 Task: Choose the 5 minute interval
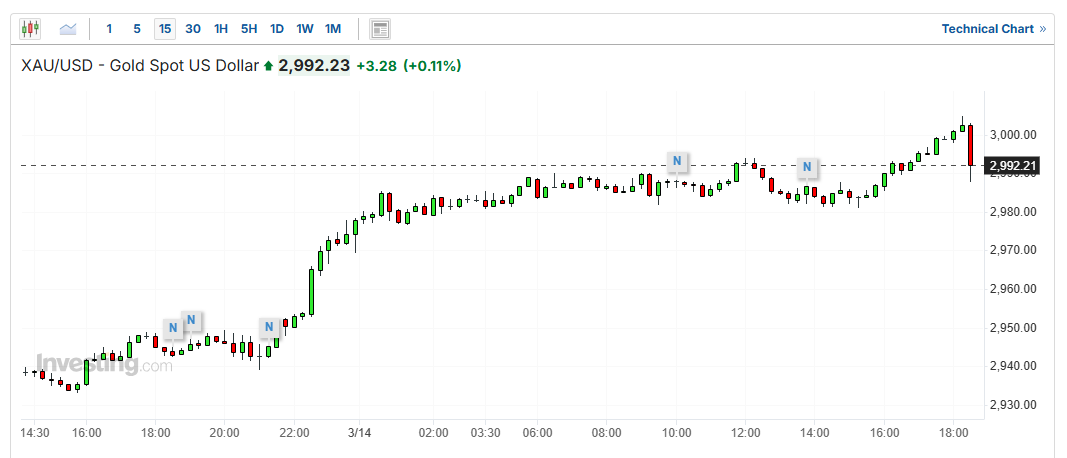(x=137, y=29)
